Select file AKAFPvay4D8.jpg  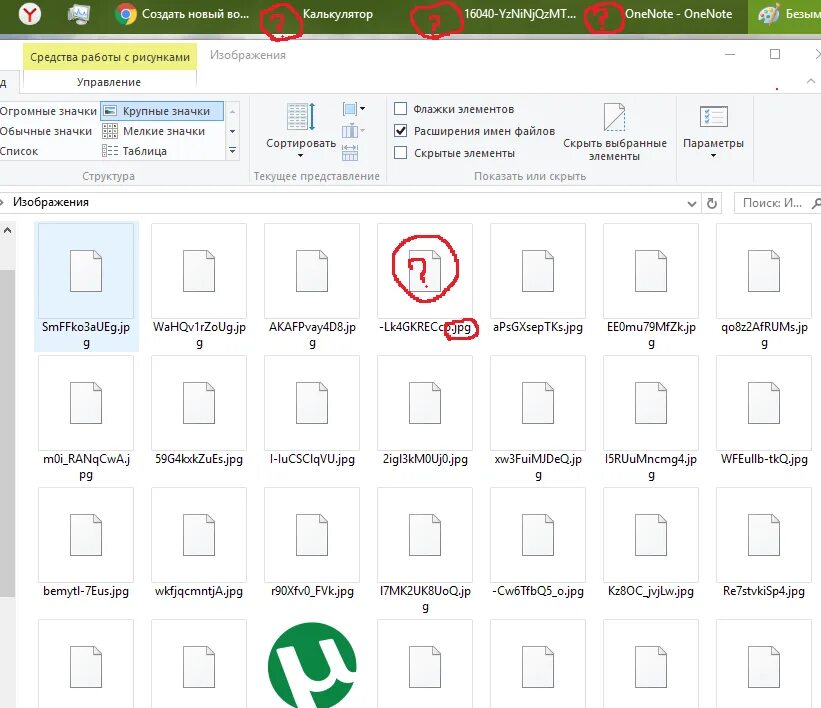(x=312, y=286)
